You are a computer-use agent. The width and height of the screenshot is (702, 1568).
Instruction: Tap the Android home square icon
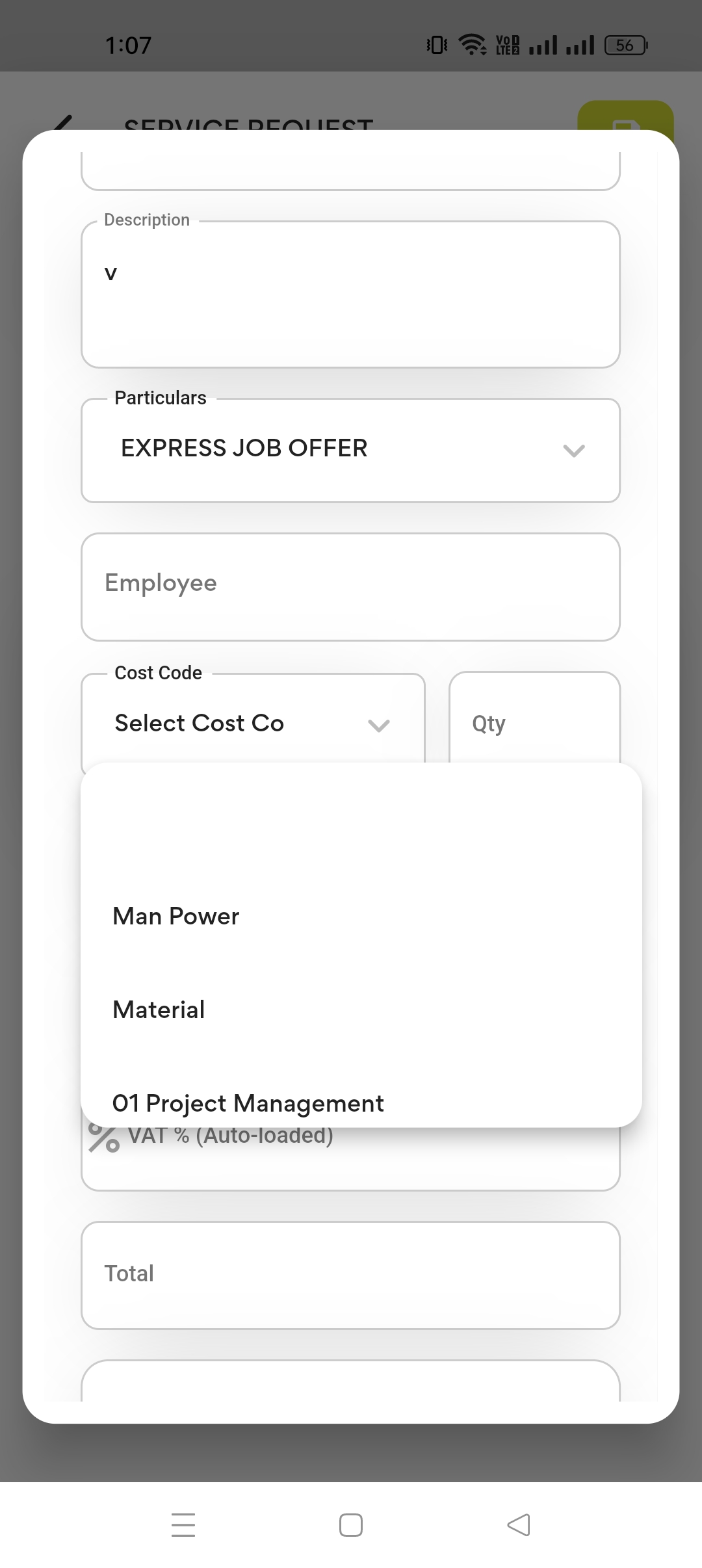pos(351,1524)
